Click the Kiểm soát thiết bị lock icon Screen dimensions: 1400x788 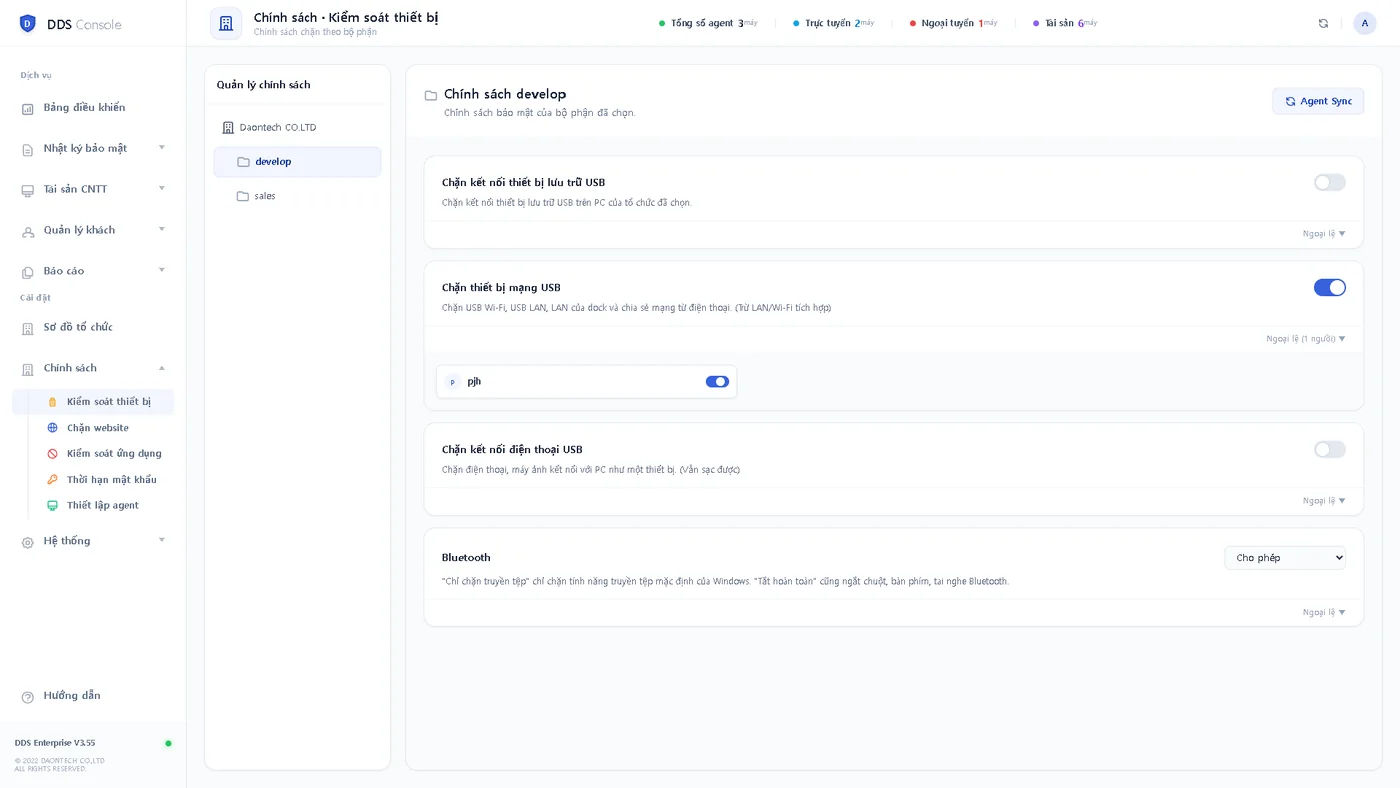click(53, 402)
